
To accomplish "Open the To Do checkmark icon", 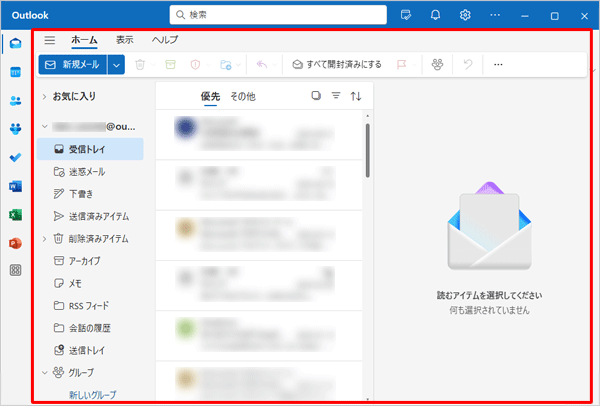I will [x=15, y=157].
